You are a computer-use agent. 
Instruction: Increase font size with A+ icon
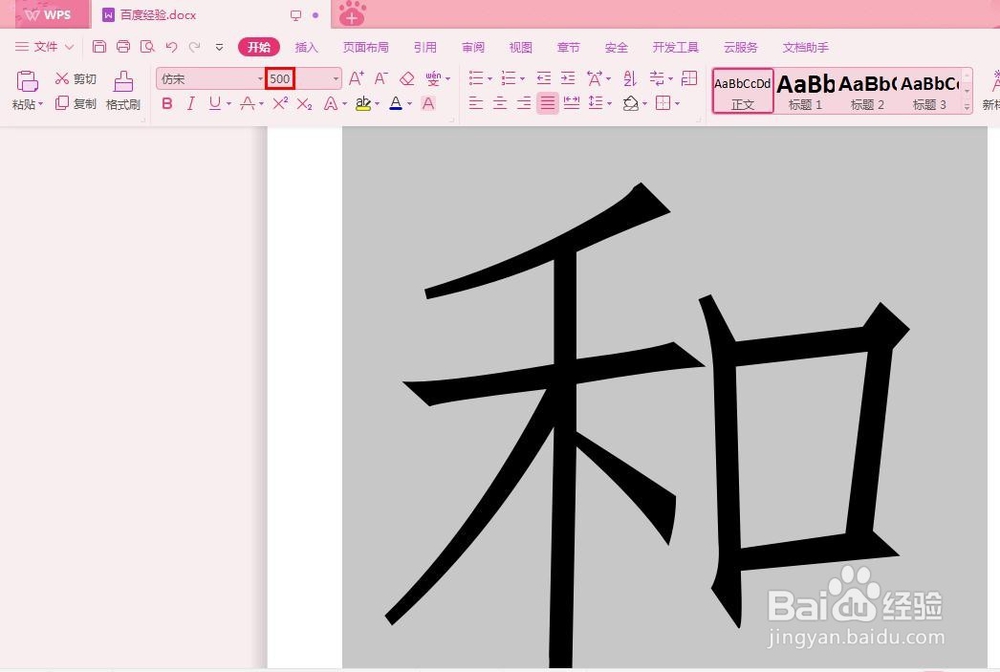click(356, 78)
